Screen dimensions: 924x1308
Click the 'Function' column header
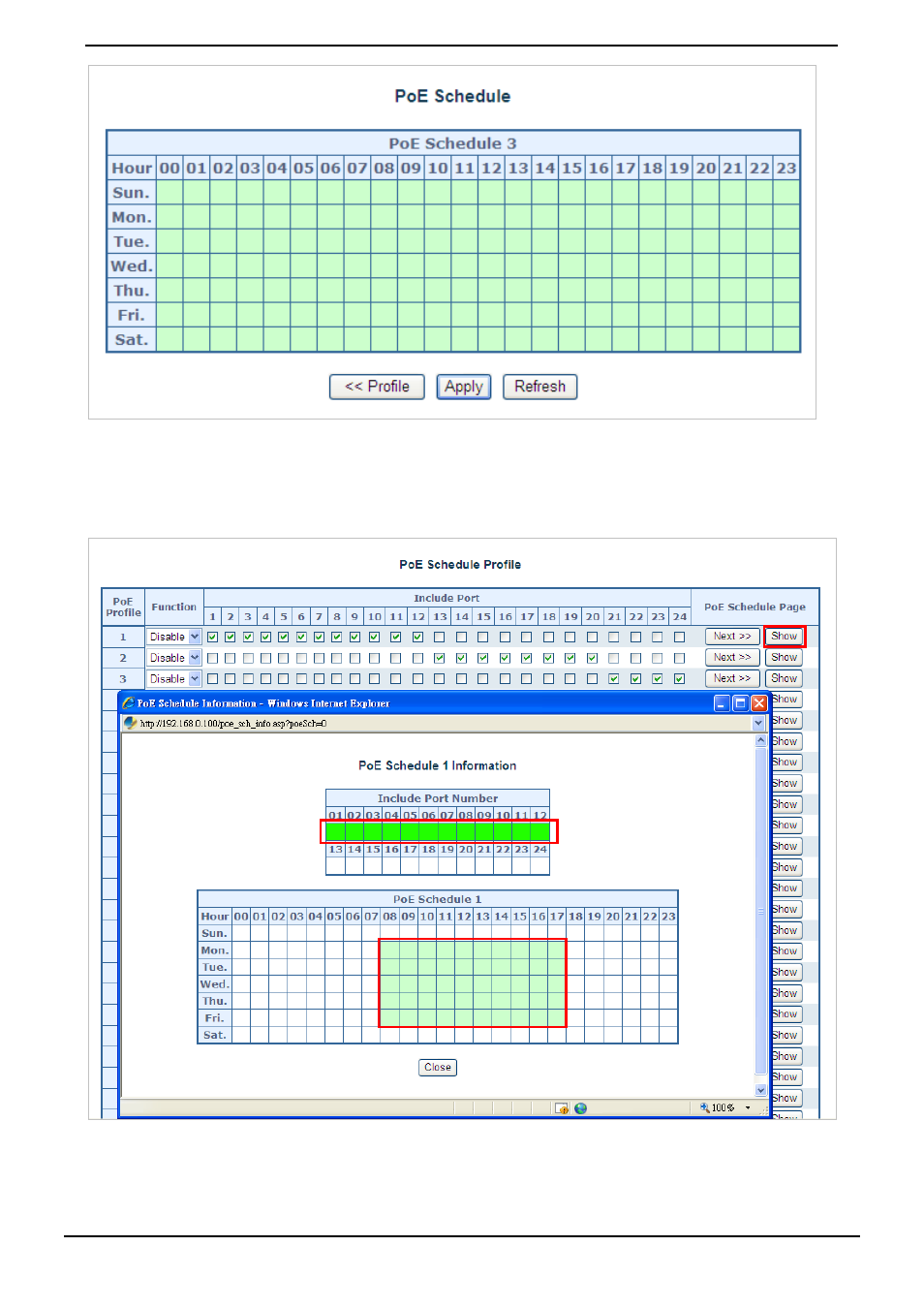click(x=174, y=607)
